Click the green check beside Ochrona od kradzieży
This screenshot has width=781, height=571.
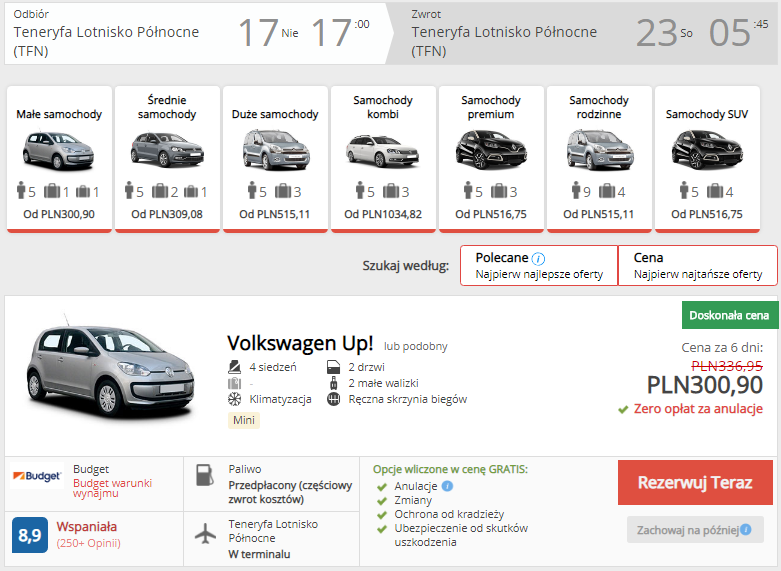coord(382,515)
